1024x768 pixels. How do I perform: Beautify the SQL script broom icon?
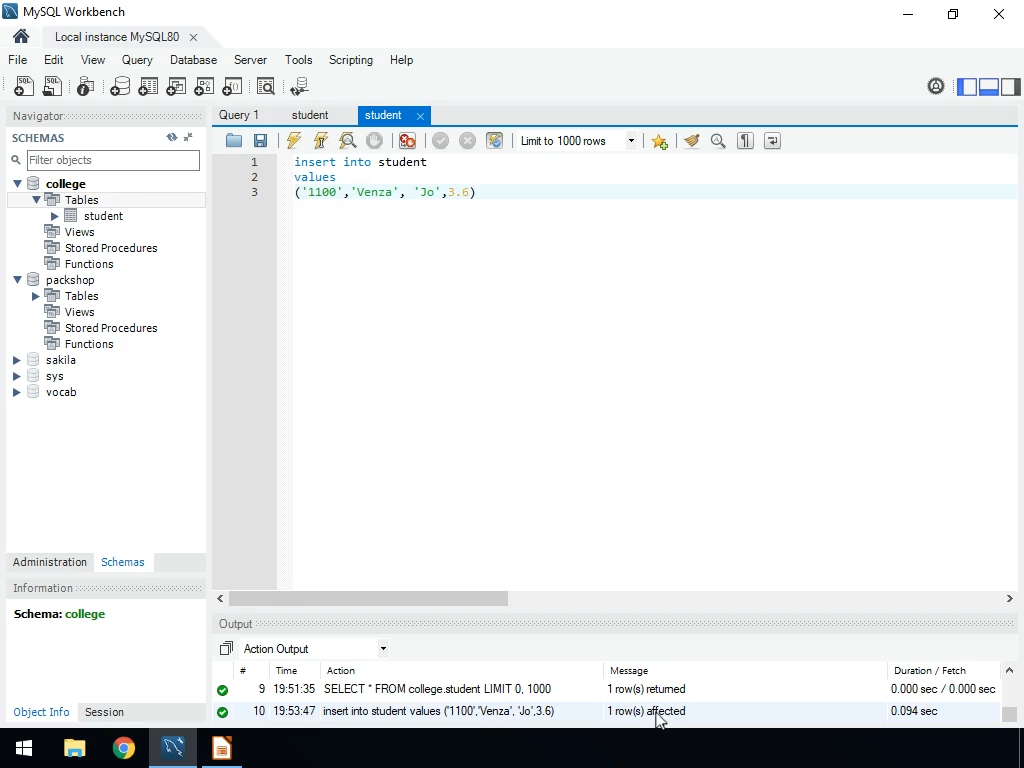click(692, 140)
